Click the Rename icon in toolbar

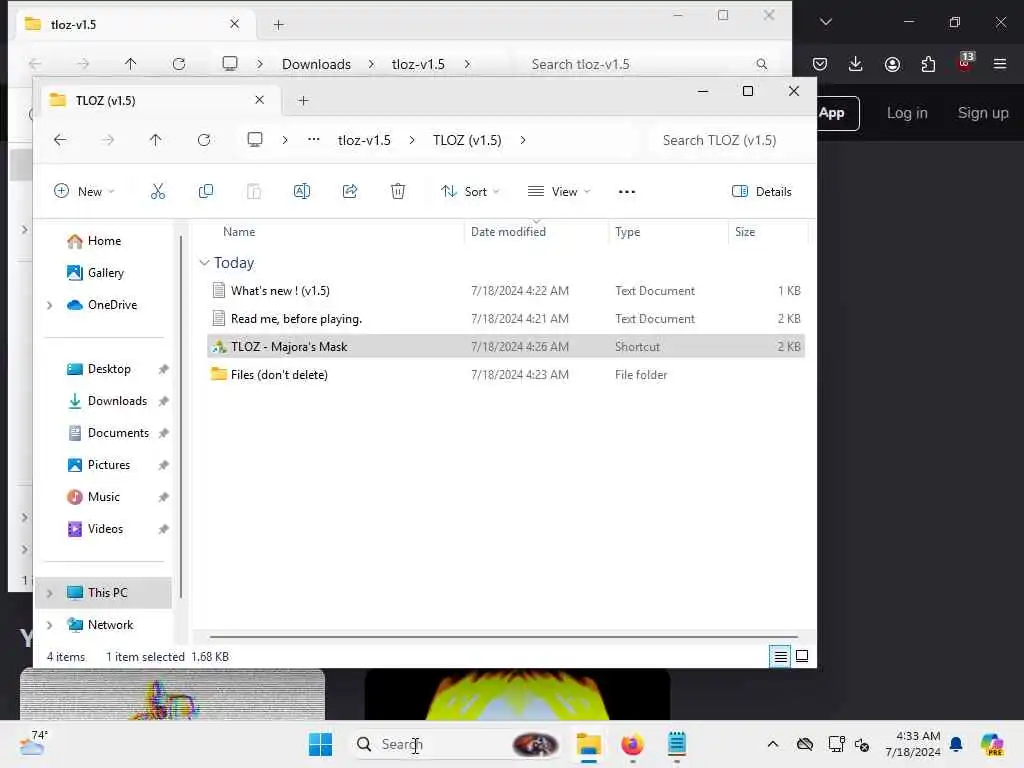click(302, 191)
